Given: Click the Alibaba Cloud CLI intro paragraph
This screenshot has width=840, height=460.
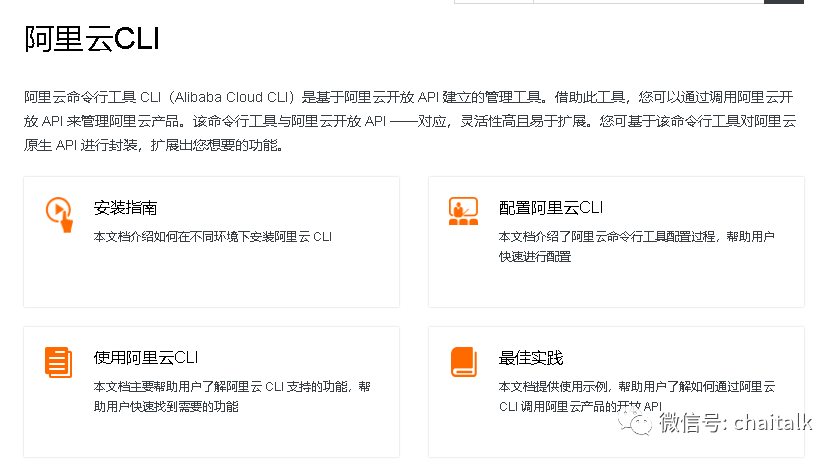Looking at the screenshot, I should pos(410,121).
